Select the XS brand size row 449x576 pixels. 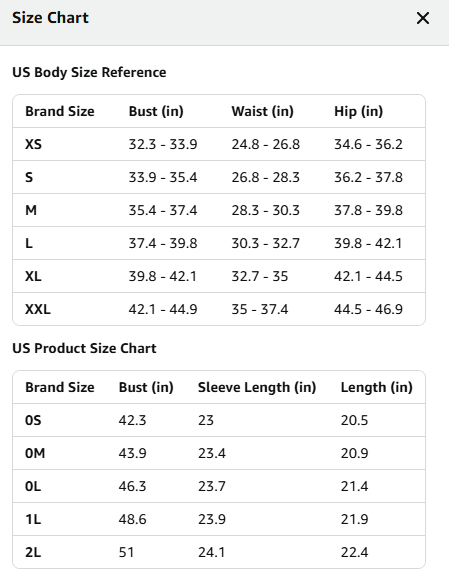(219, 144)
